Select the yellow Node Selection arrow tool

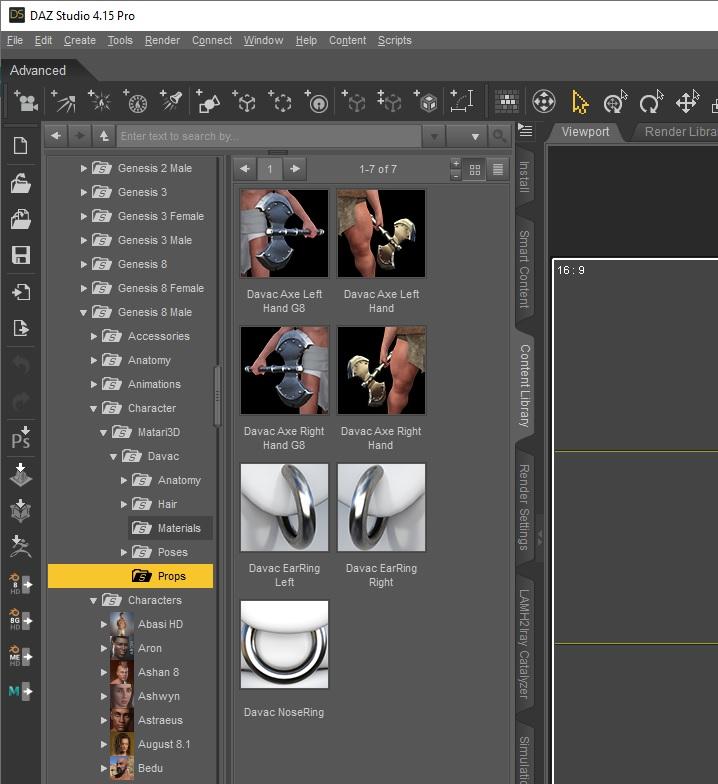(x=580, y=102)
